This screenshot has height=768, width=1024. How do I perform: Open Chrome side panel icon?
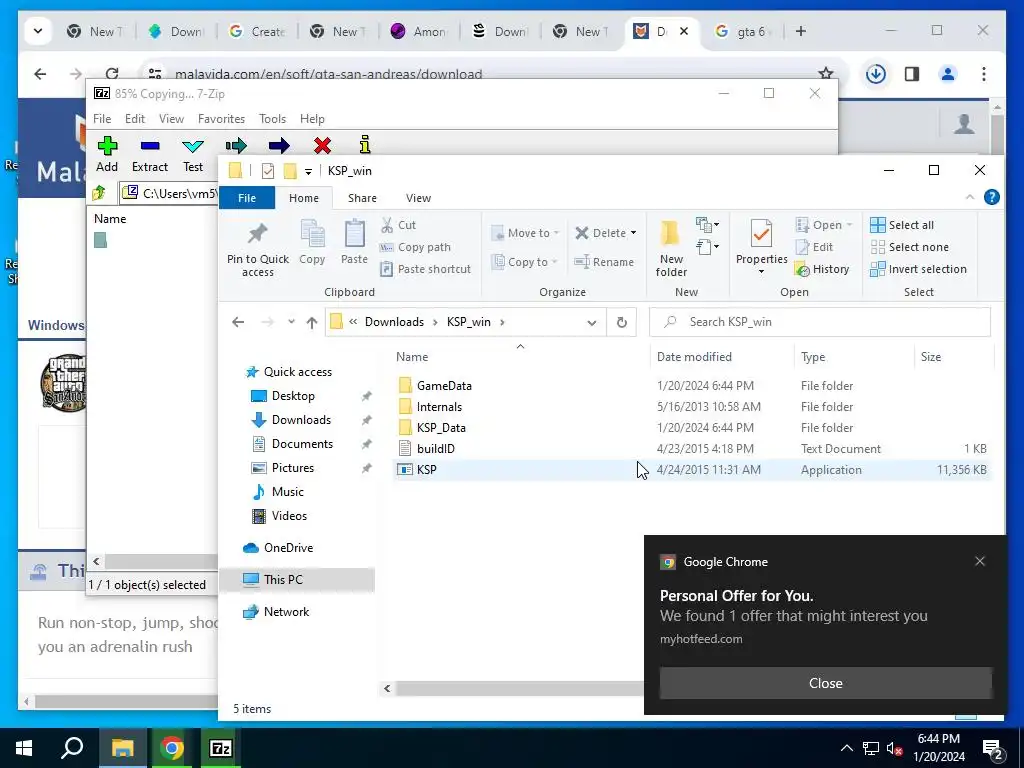pyautogui.click(x=912, y=74)
